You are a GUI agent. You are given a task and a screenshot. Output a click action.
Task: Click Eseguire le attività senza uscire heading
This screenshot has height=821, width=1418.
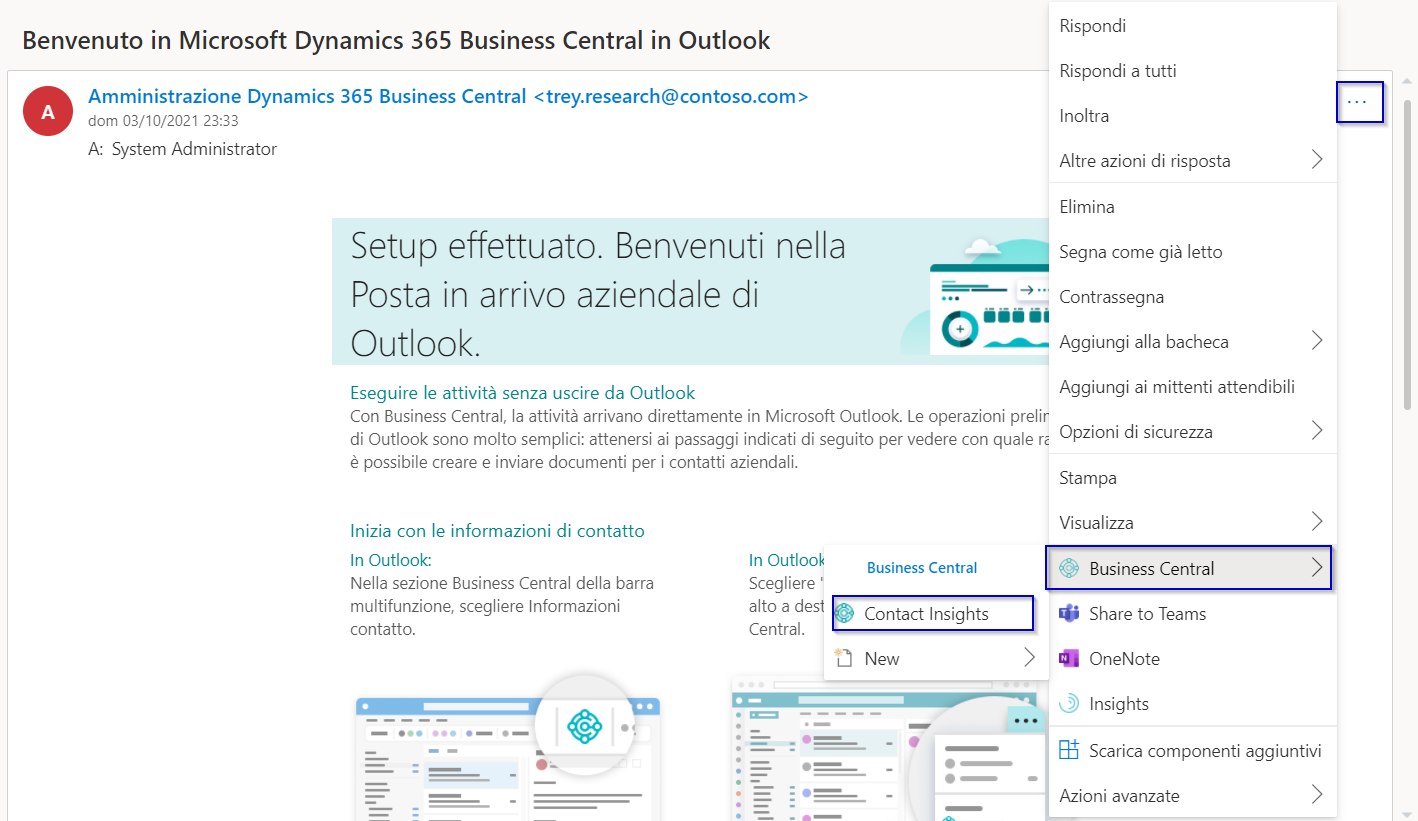[x=522, y=392]
